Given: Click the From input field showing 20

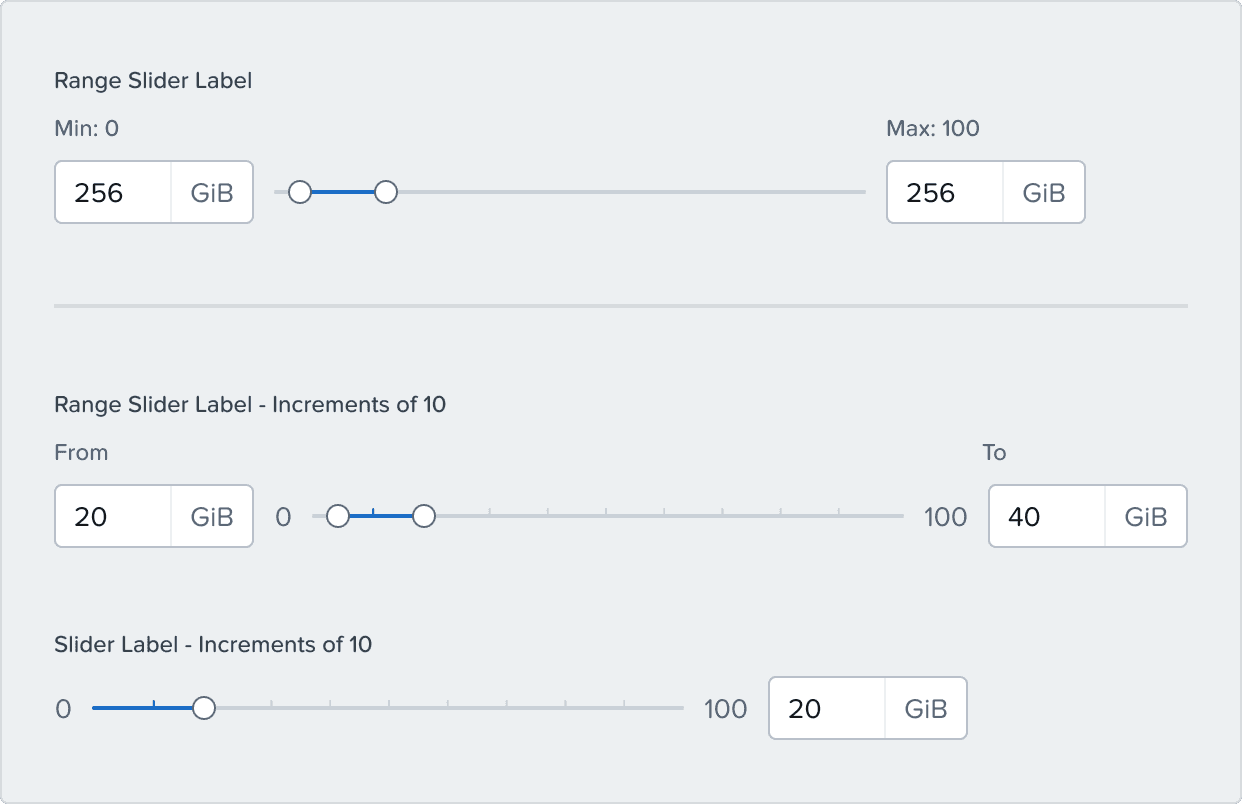Looking at the screenshot, I should click(x=113, y=516).
